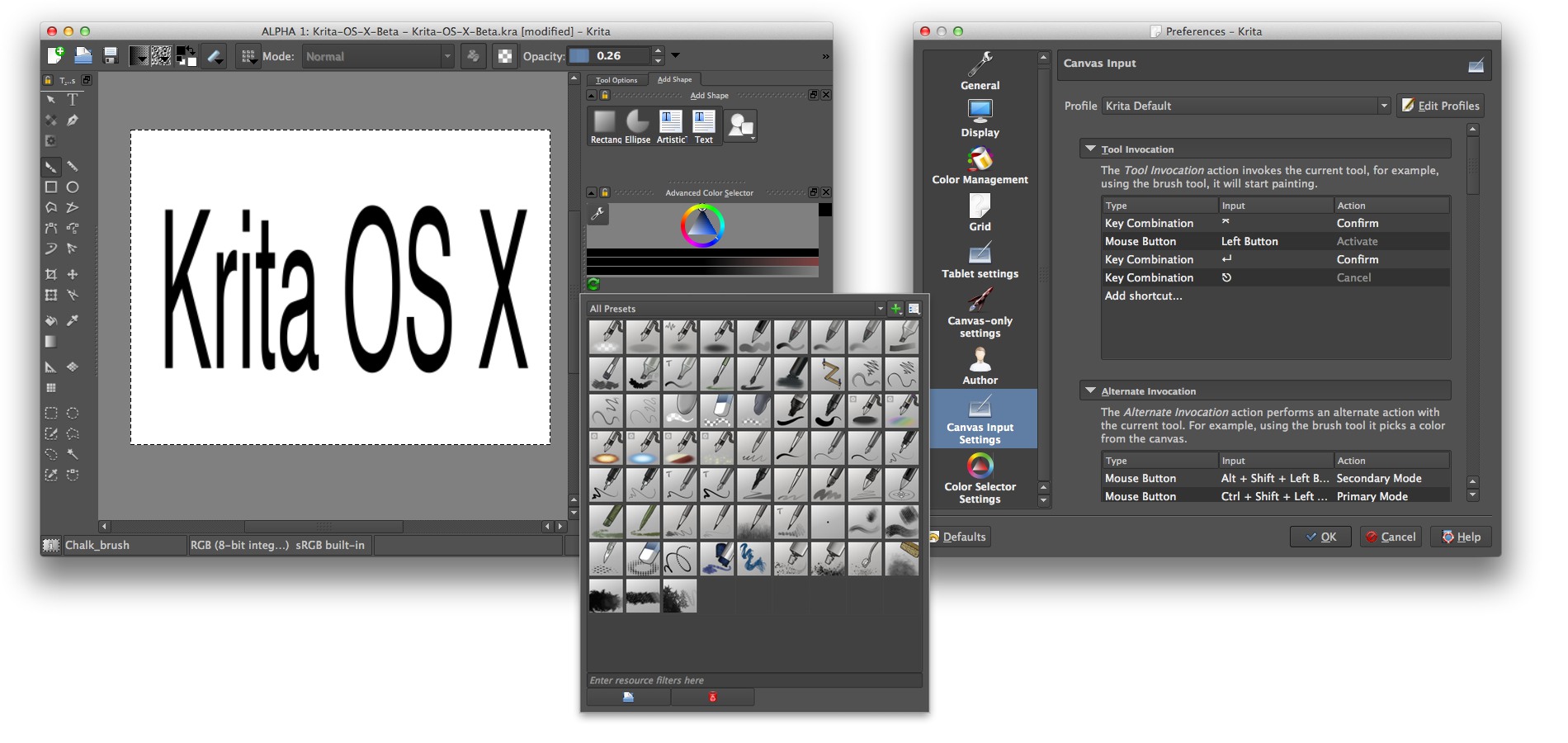Lock the Advanced Color Selector docker
The image size is (1568, 743).
click(605, 192)
